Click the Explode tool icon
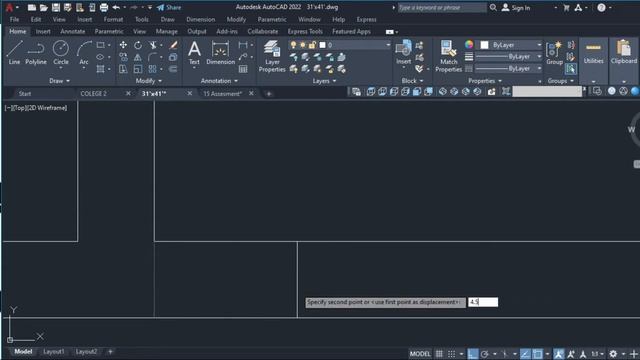640x360 pixels. [x=173, y=57]
